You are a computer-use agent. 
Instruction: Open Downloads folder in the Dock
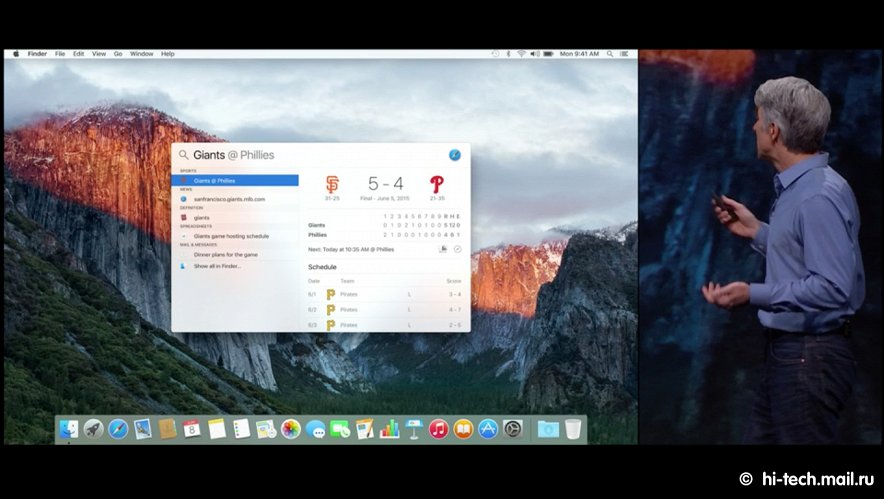point(548,429)
